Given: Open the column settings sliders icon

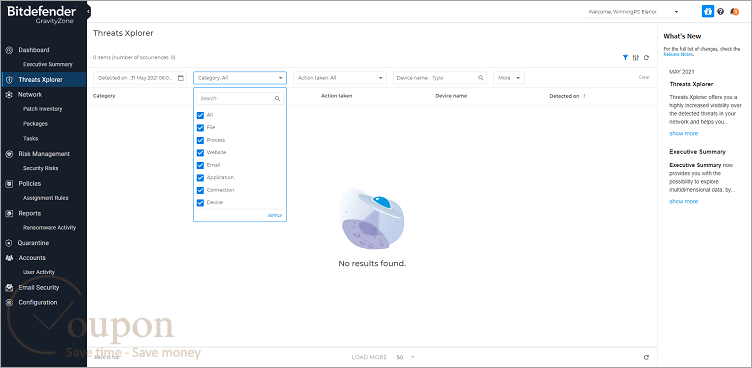Looking at the screenshot, I should [x=636, y=58].
